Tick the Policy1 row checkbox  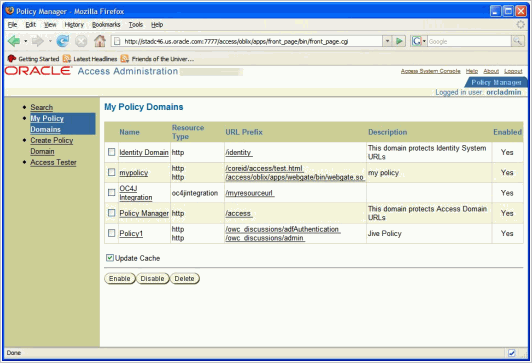click(x=111, y=233)
